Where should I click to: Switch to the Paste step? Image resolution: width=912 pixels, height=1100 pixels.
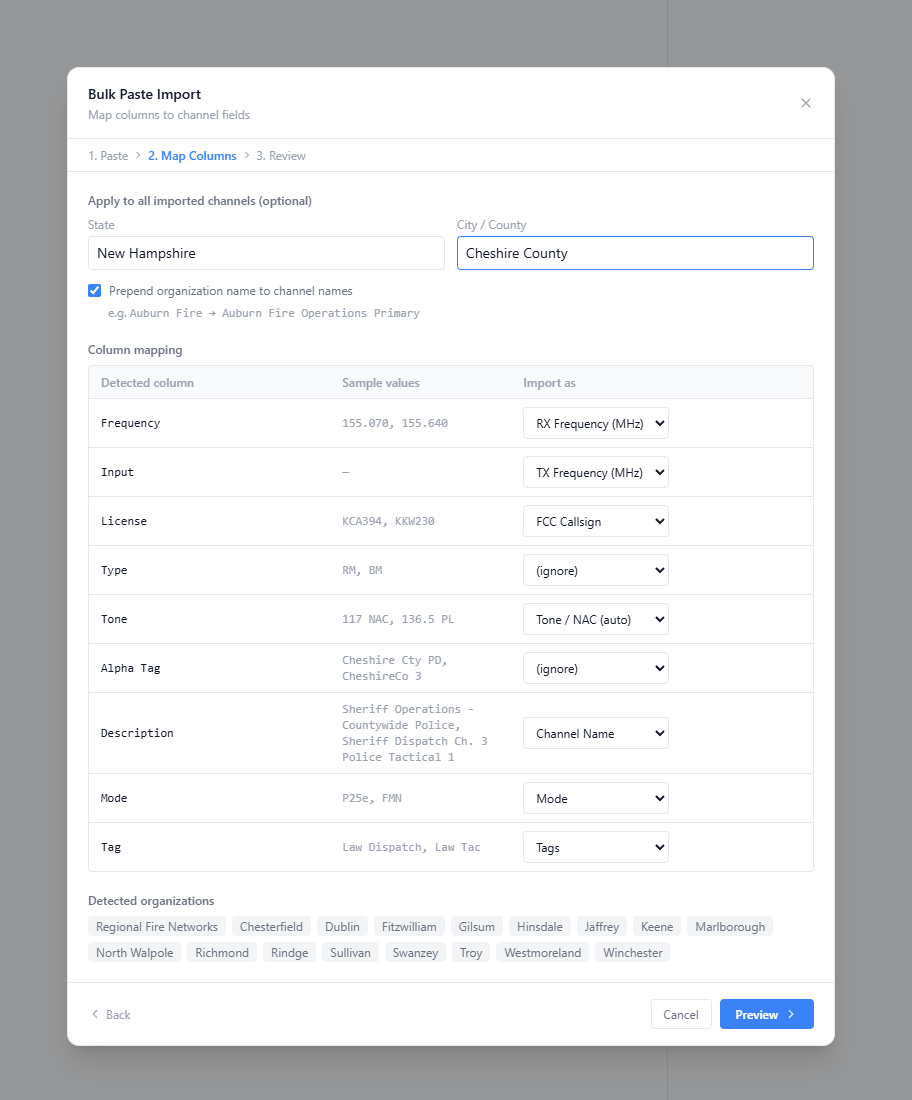(x=108, y=155)
